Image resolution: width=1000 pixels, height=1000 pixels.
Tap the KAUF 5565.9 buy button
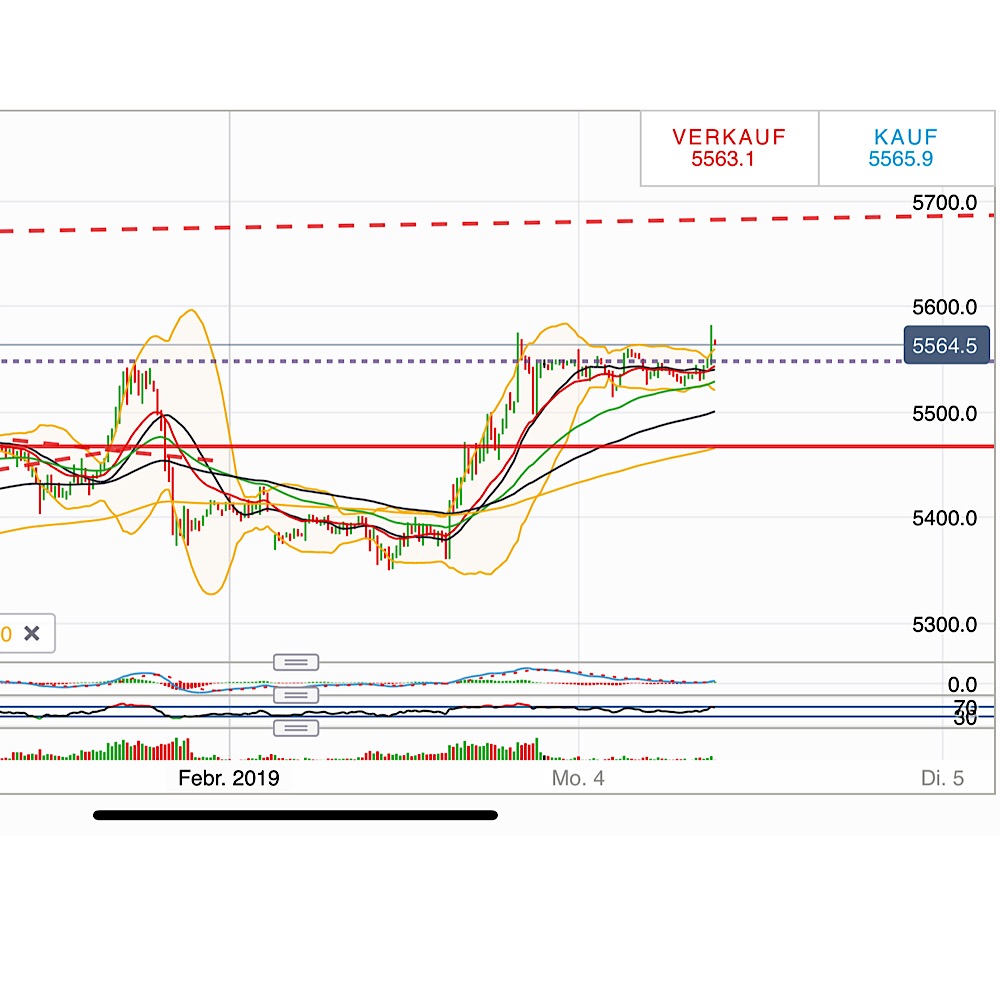click(x=905, y=147)
